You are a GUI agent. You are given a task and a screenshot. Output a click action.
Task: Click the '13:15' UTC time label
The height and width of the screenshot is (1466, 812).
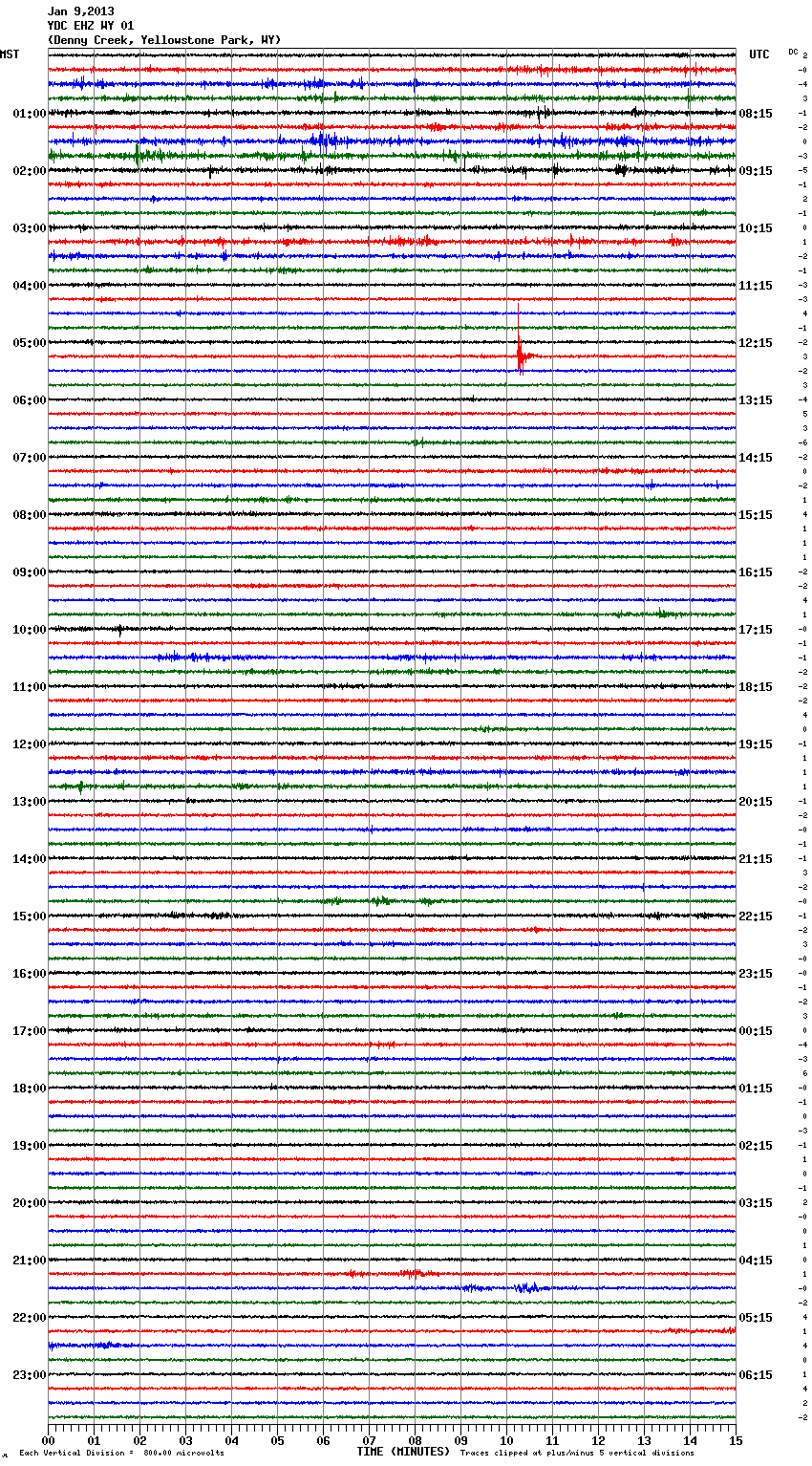coord(756,400)
